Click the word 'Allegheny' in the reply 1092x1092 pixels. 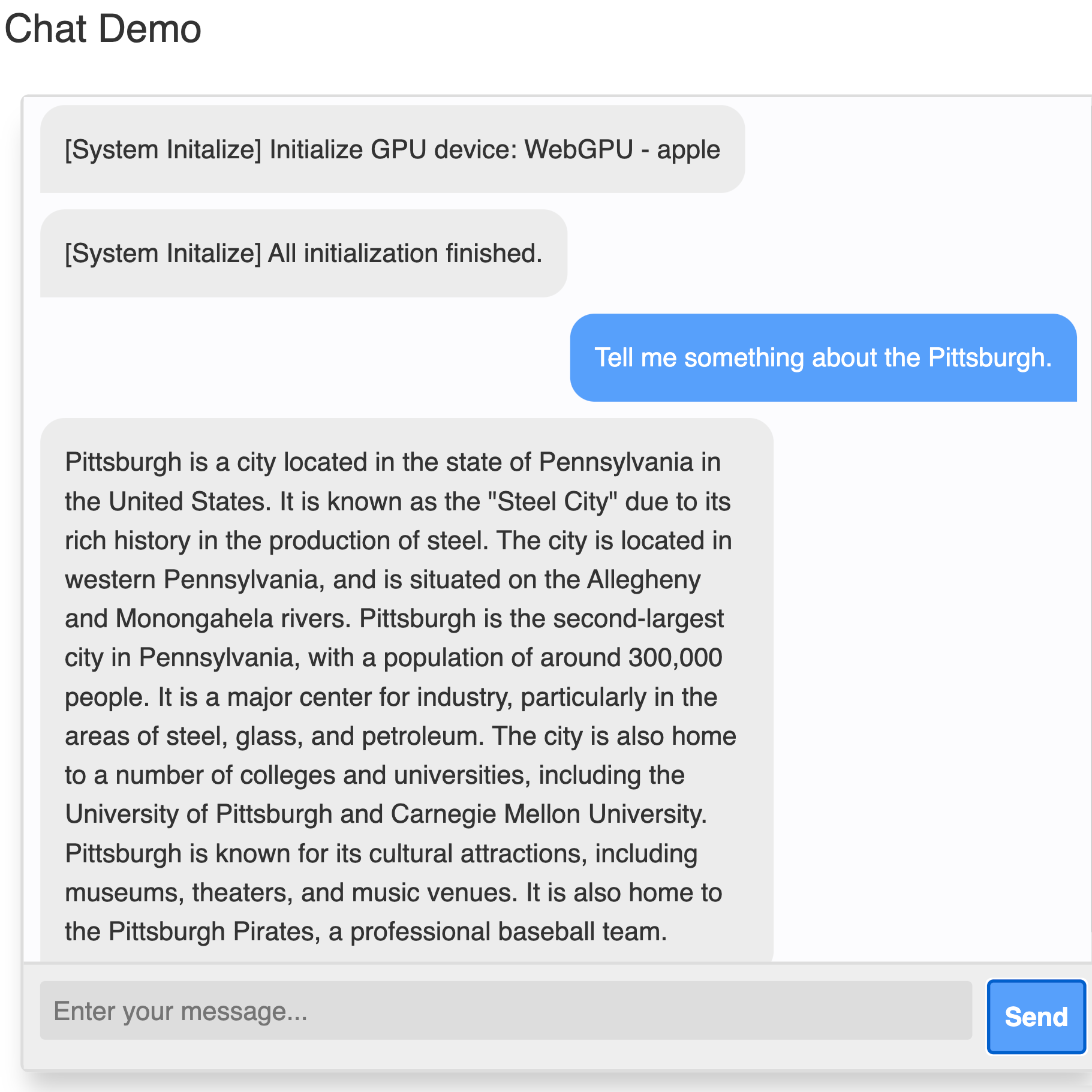tap(643, 579)
